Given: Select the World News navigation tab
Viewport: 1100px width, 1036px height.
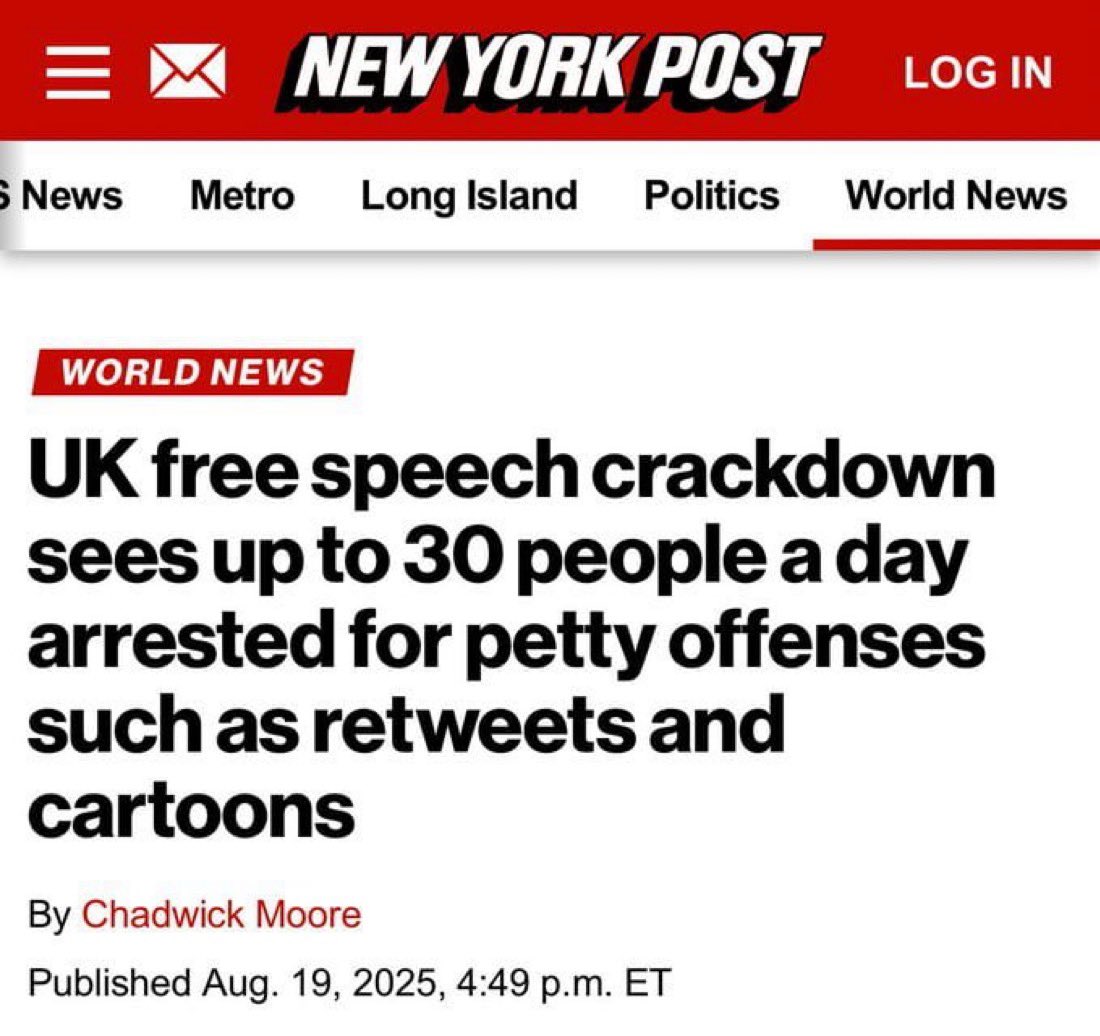Looking at the screenshot, I should (x=956, y=195).
